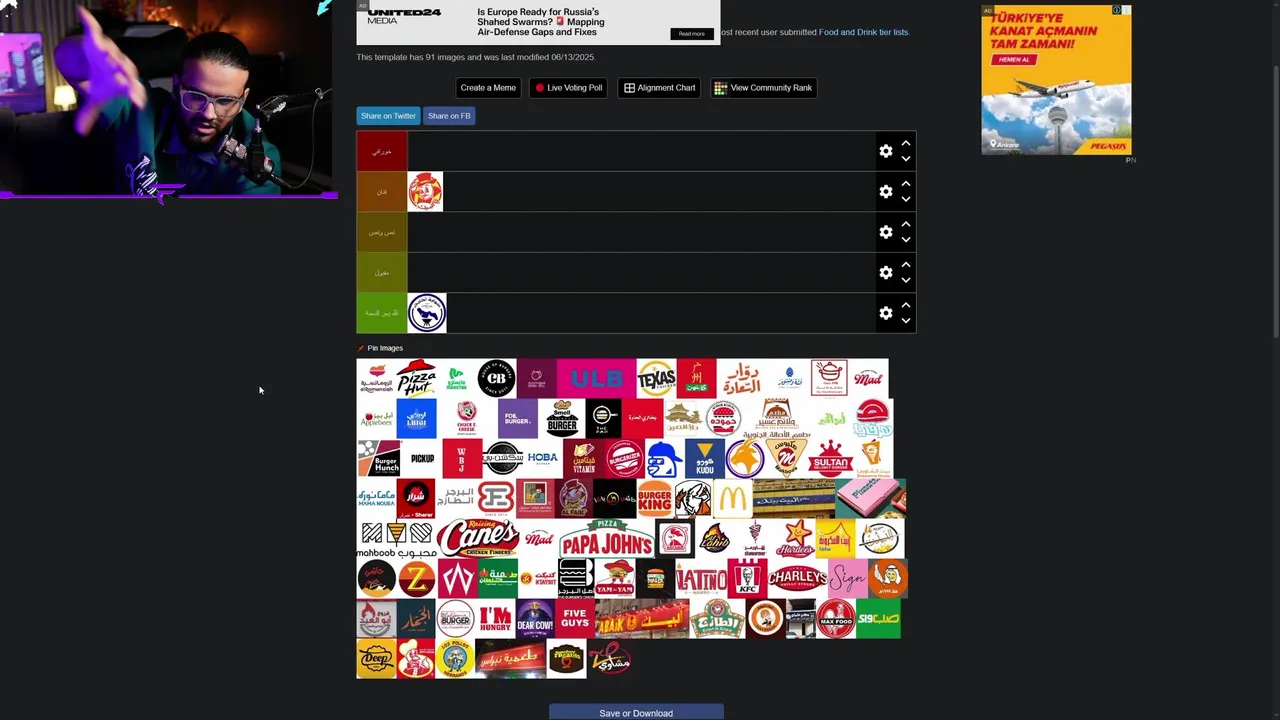Select the McDonald's golden arches logo

[733, 498]
